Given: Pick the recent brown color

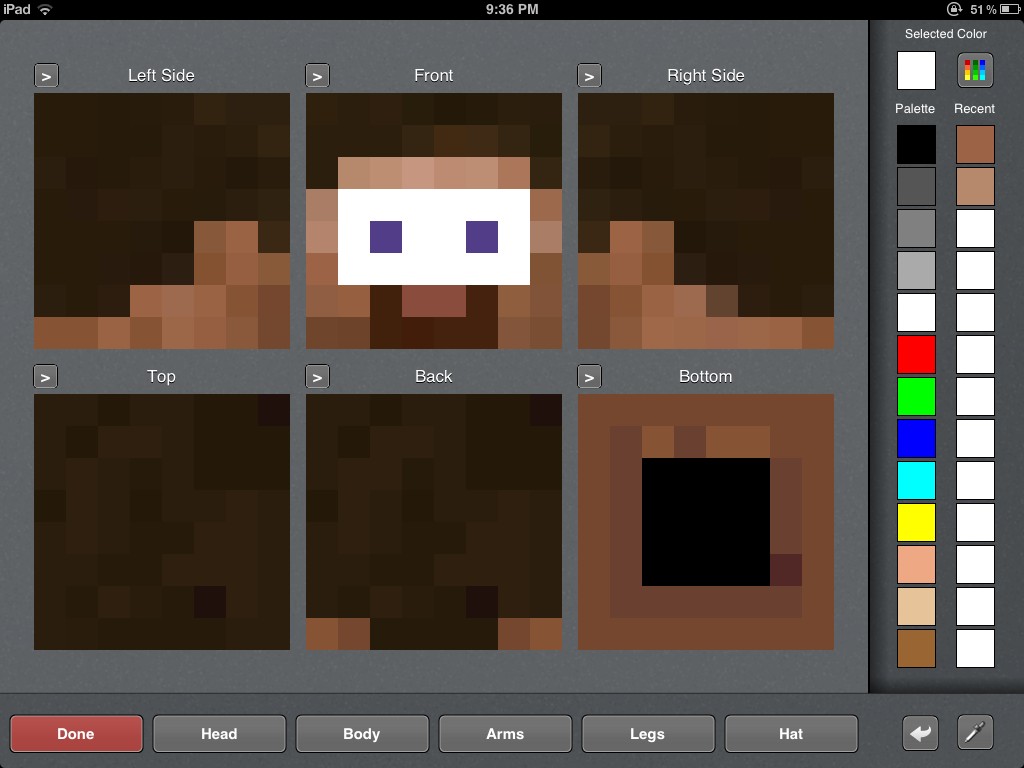Looking at the screenshot, I should click(975, 144).
